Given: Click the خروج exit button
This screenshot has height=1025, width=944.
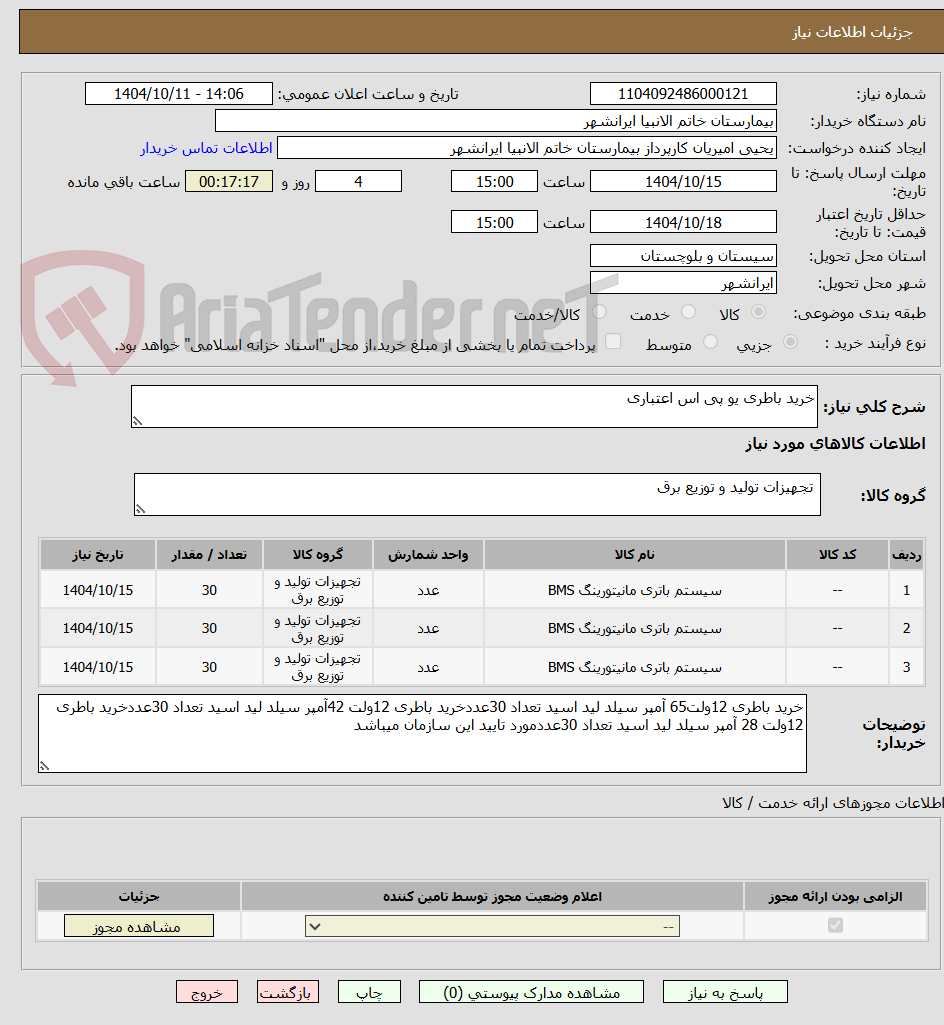Looking at the screenshot, I should (x=207, y=992).
